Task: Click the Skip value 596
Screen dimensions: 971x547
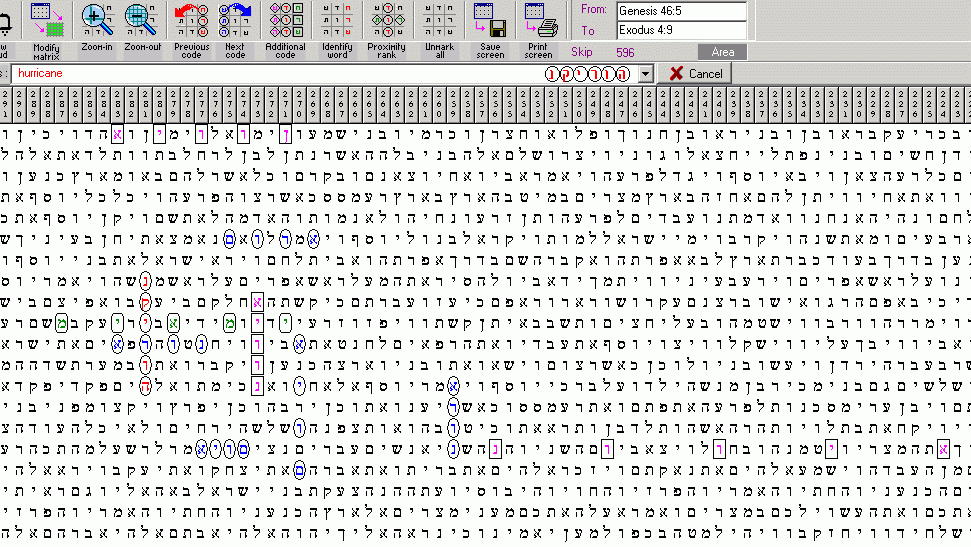Action: (x=625, y=52)
